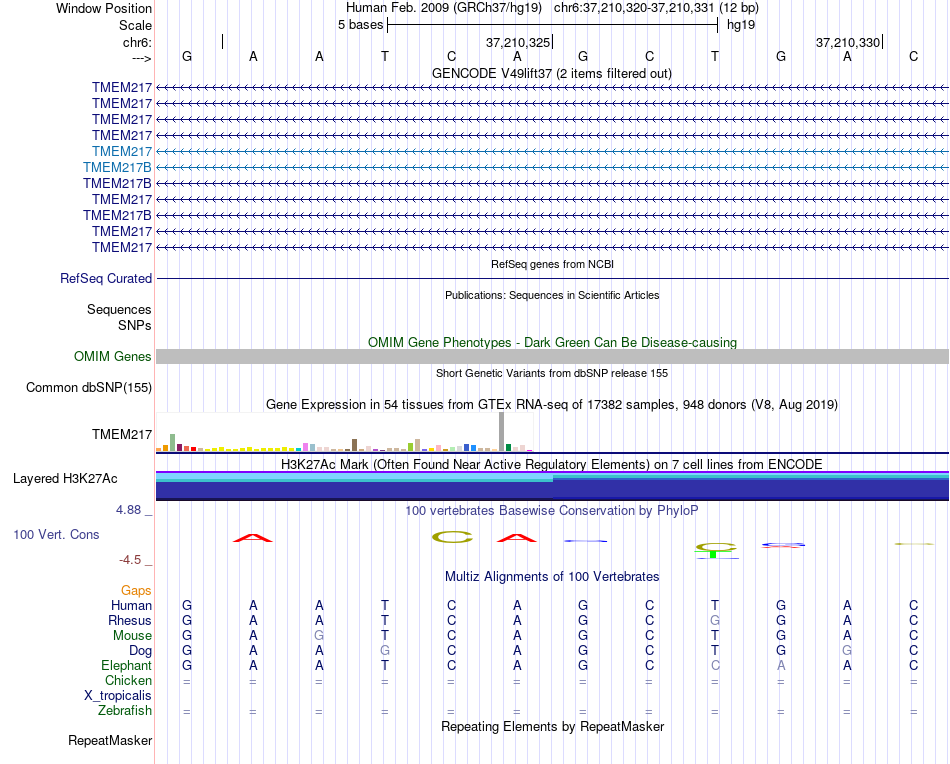
Task: Click the ---> strand direction arrow label
Action: tap(141, 58)
